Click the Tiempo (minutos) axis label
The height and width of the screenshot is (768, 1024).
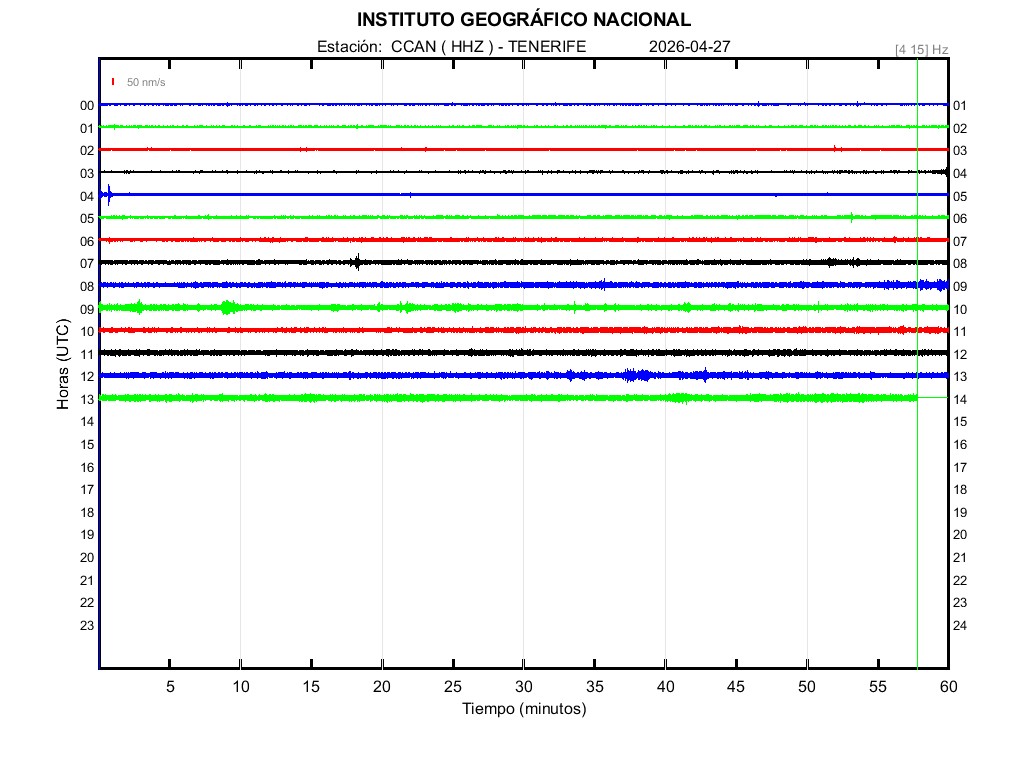[x=523, y=709]
